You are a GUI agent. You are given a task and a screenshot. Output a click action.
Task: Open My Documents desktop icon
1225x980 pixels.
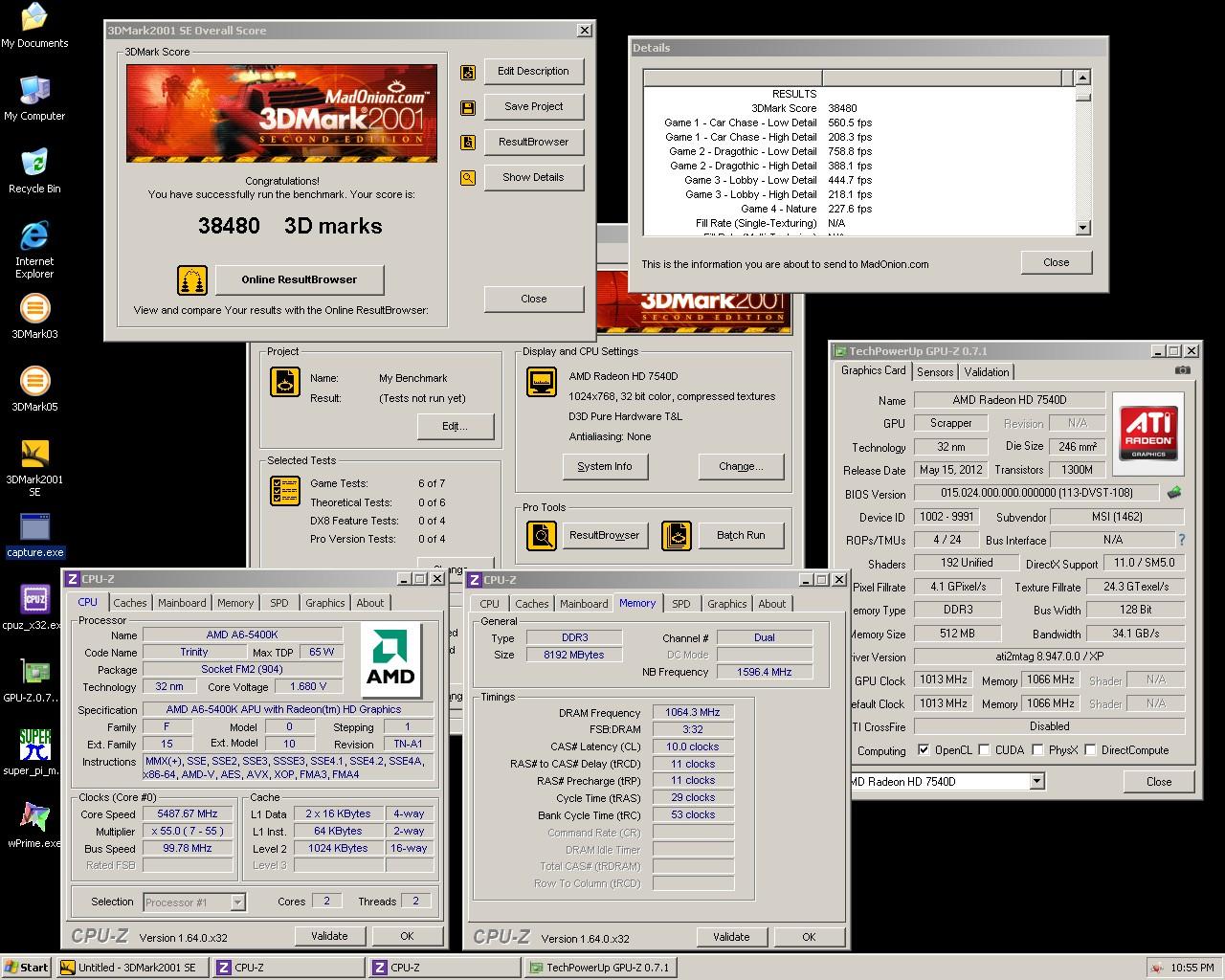34,26
